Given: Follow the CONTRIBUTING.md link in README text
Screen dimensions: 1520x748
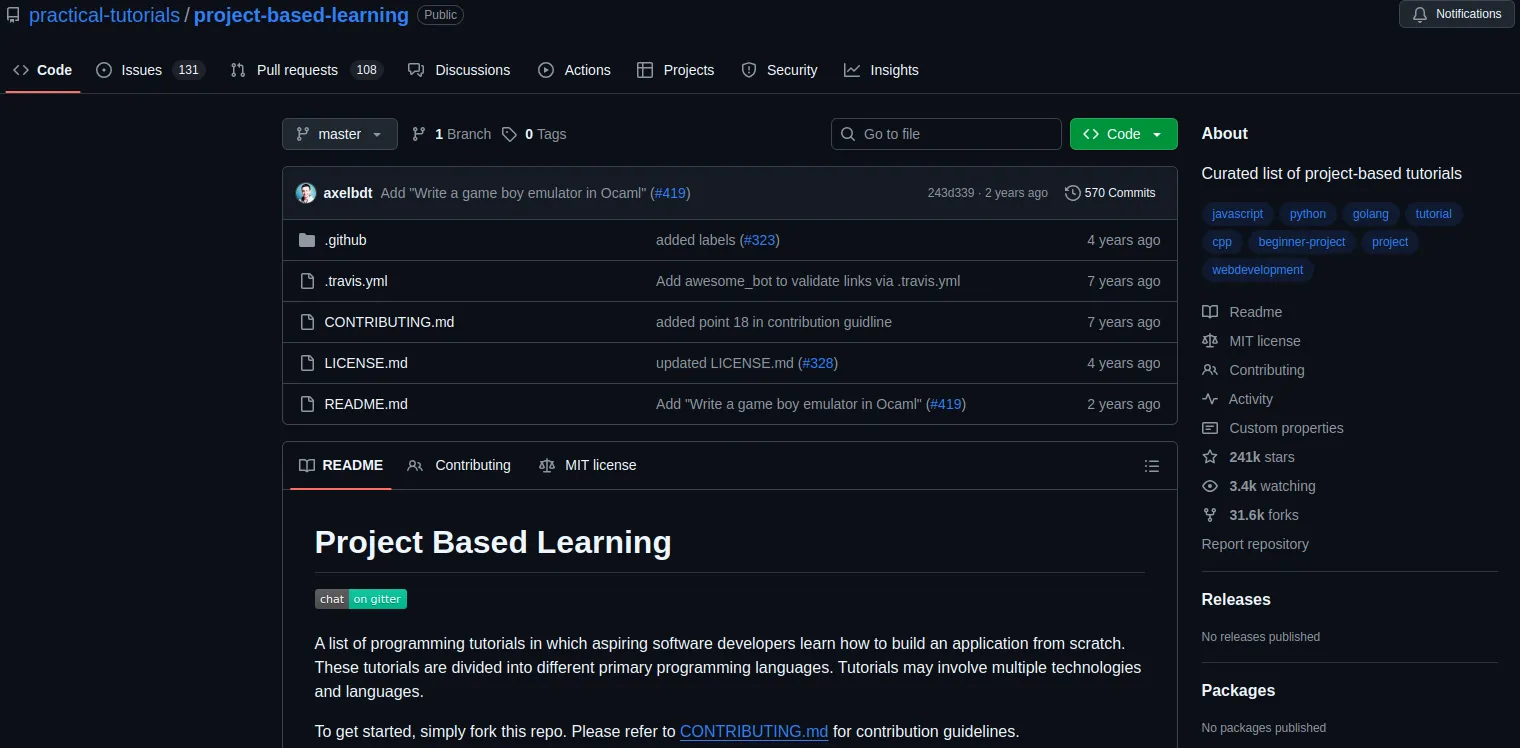Looking at the screenshot, I should point(754,731).
